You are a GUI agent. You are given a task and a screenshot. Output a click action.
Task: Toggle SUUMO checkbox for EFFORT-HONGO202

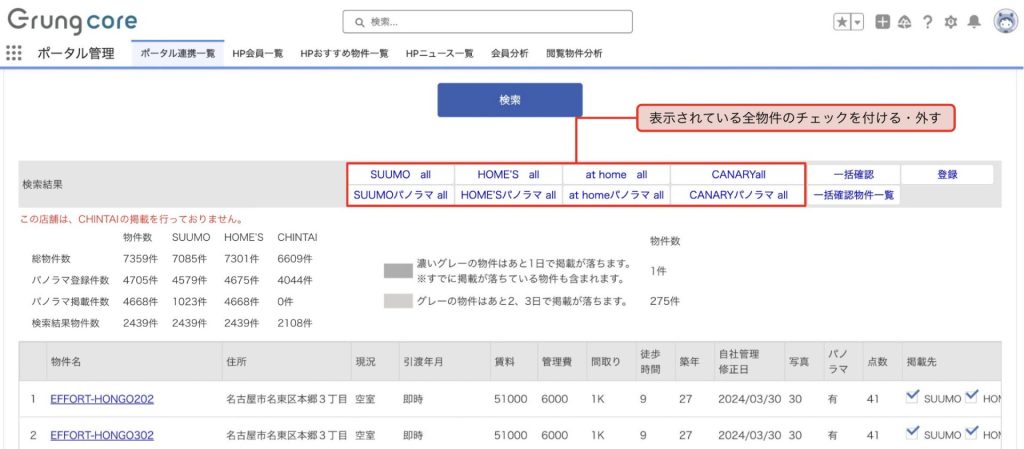click(912, 397)
